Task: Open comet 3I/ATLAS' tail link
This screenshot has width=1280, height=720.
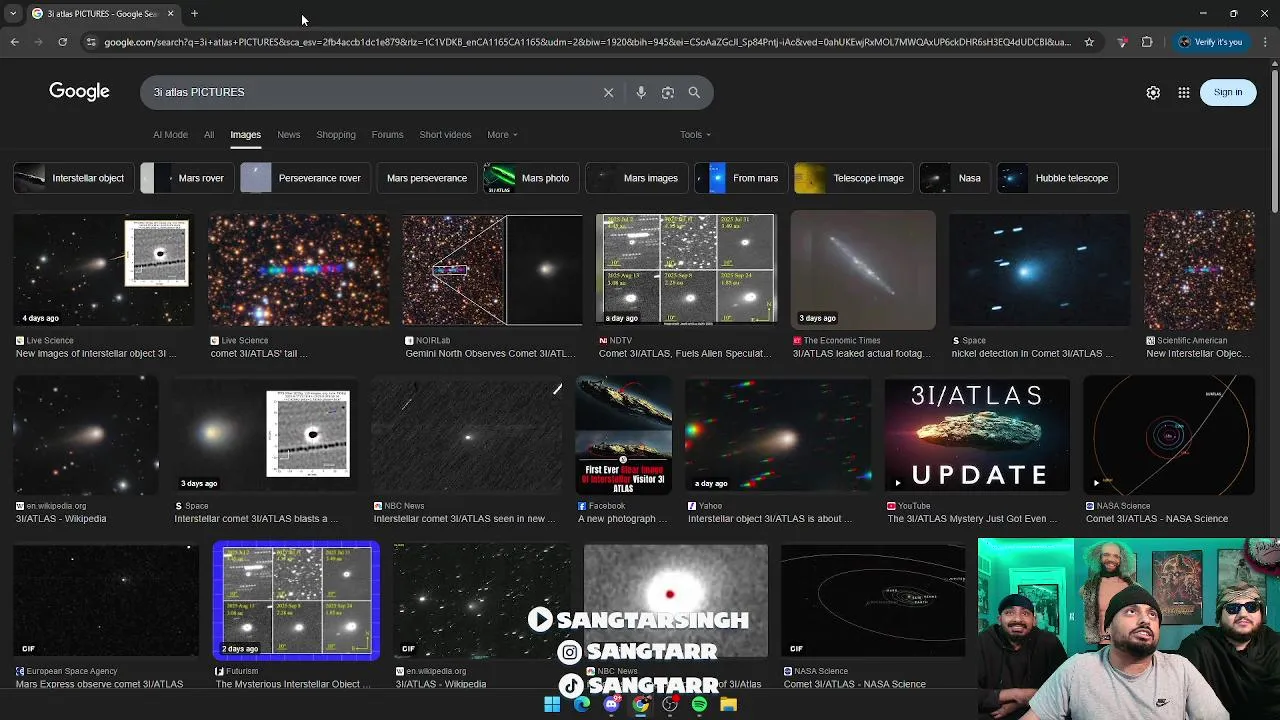Action: pyautogui.click(x=259, y=354)
